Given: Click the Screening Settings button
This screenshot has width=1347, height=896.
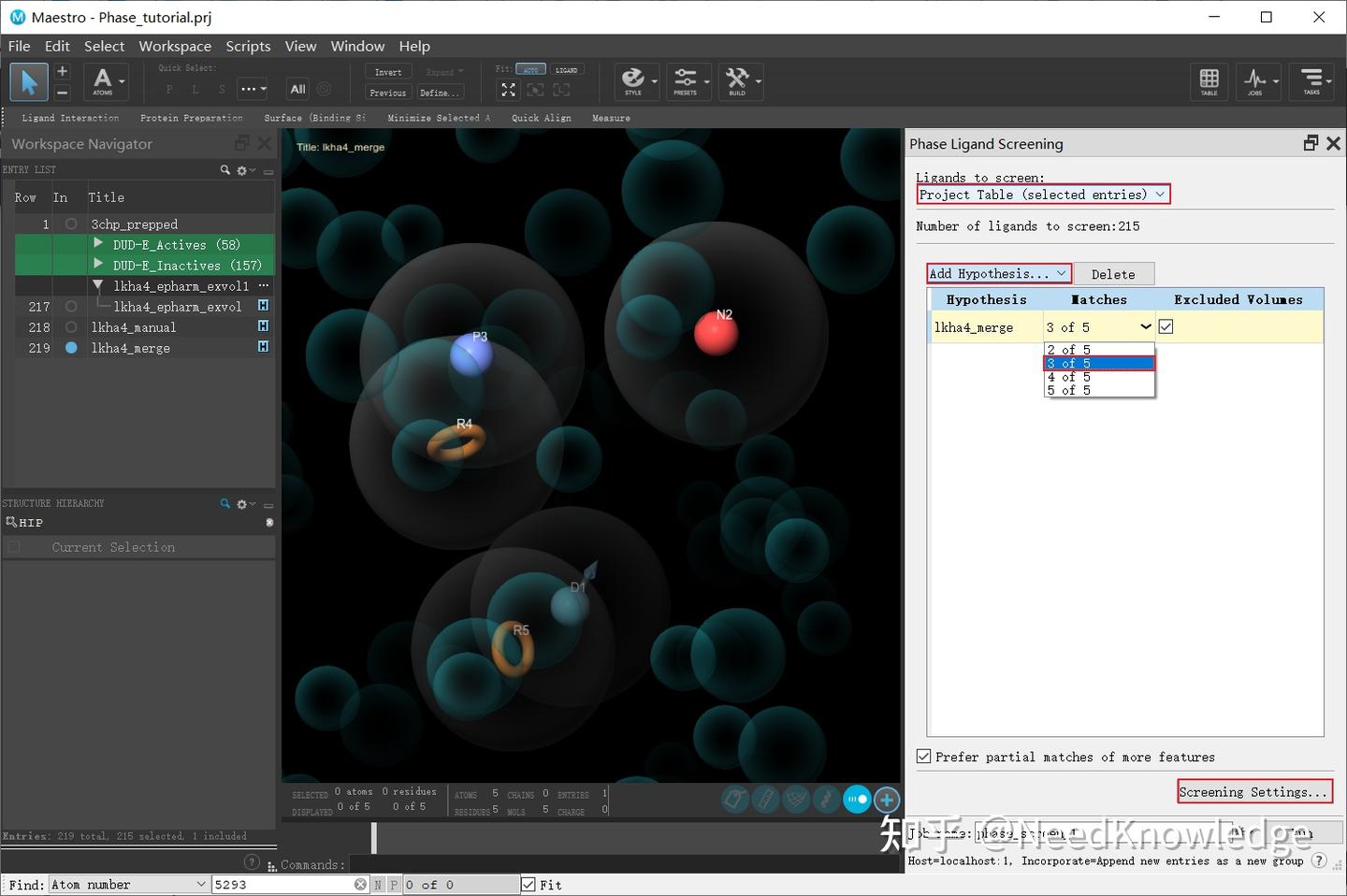Looking at the screenshot, I should click(1254, 791).
